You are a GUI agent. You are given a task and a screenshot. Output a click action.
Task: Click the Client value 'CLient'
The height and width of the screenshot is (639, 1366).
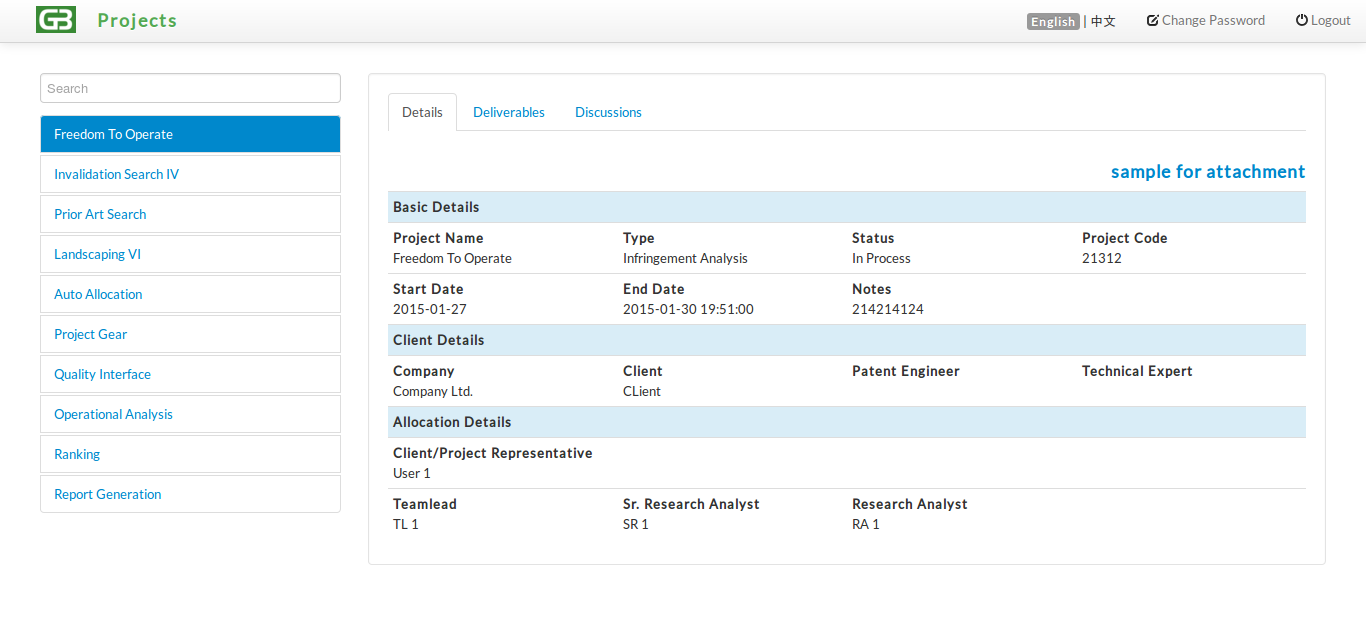(x=642, y=391)
